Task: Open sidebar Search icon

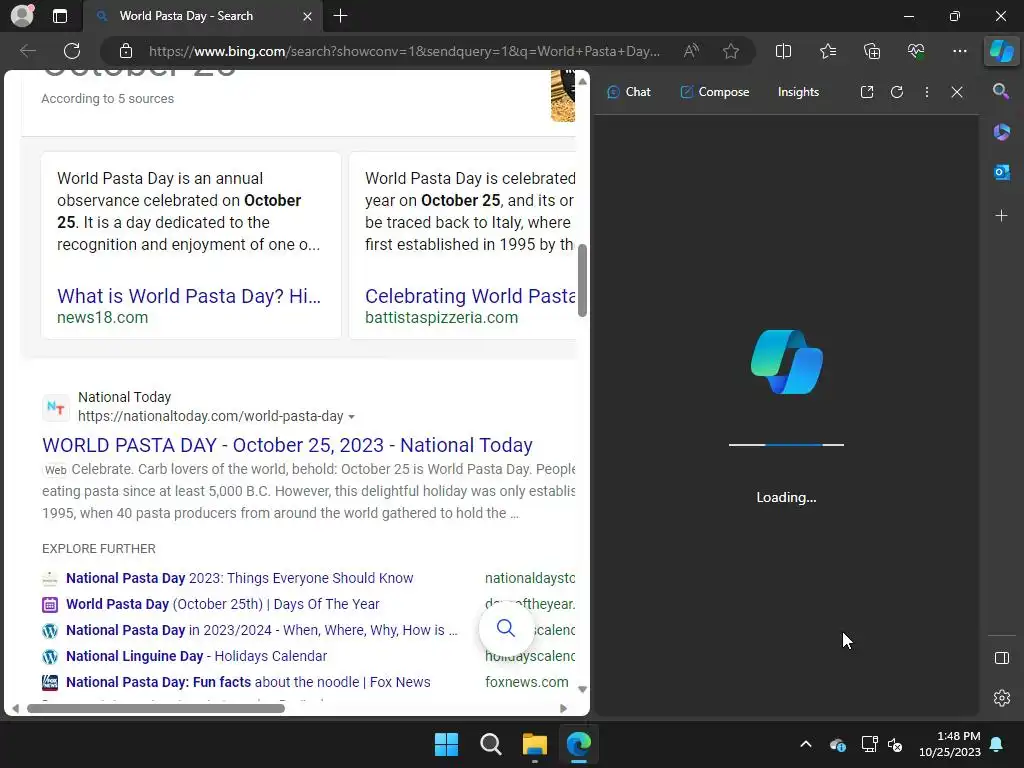Action: pyautogui.click(x=1001, y=91)
